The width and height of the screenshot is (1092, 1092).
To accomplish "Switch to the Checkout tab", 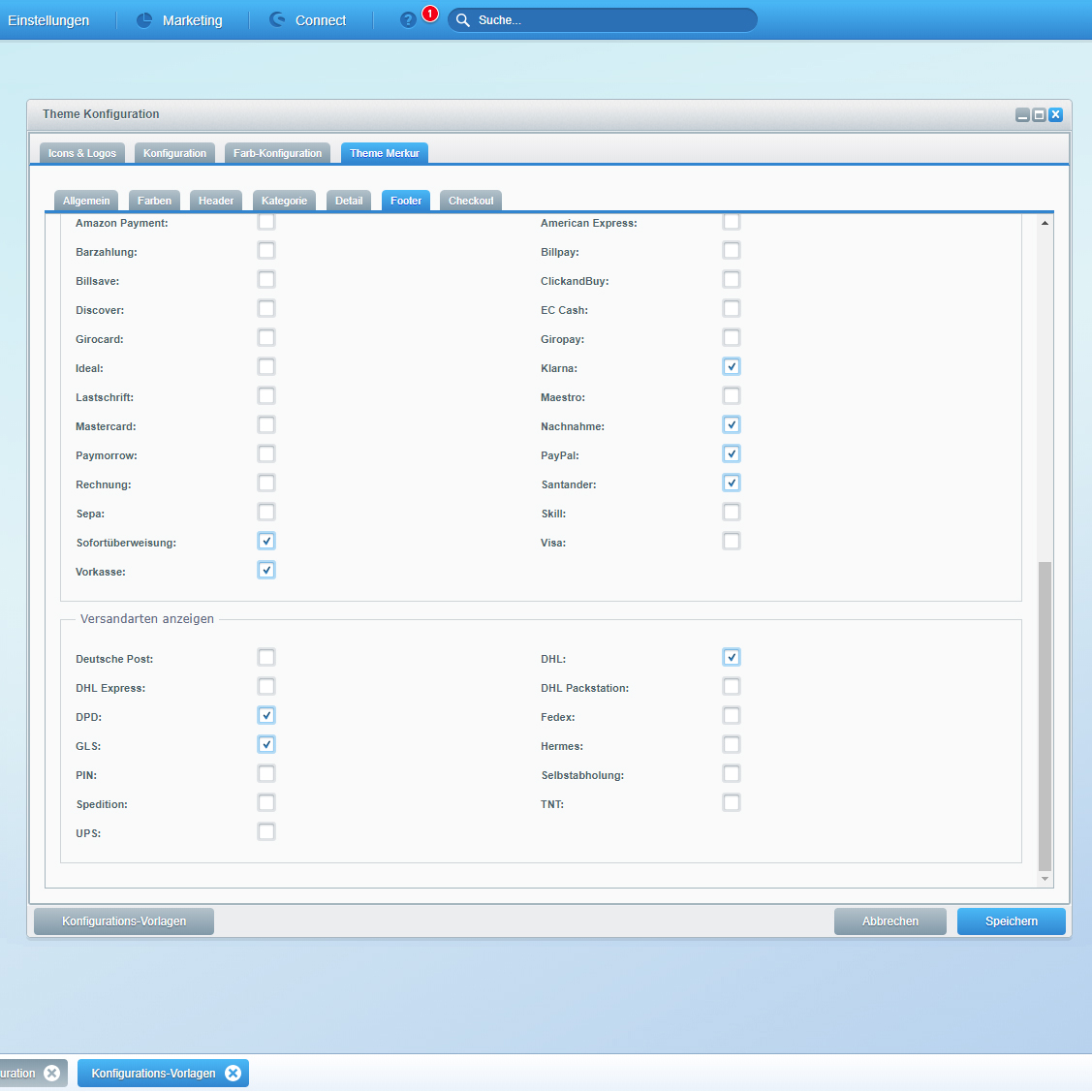I will click(x=471, y=201).
